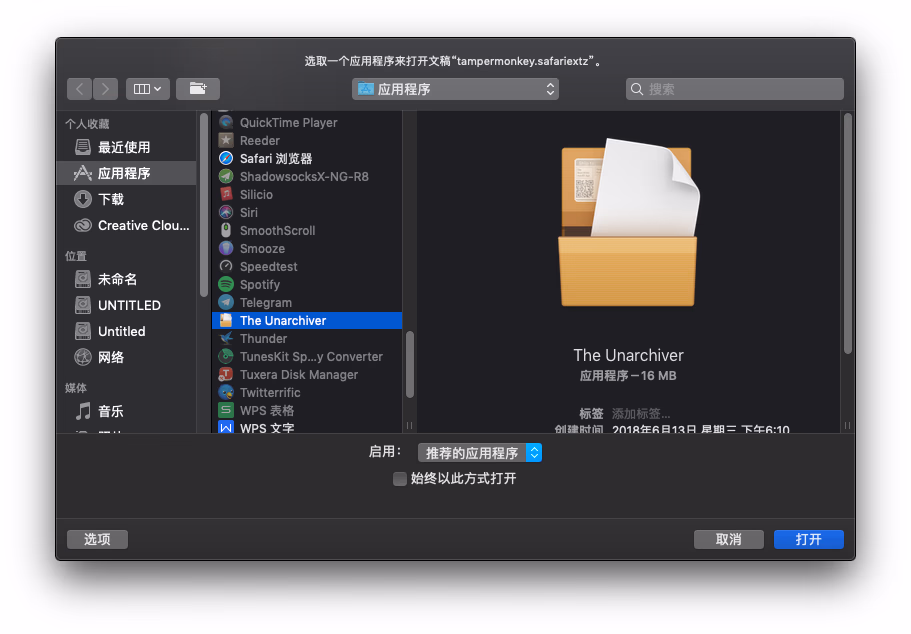The height and width of the screenshot is (634, 911).
Task: Click the 打开 button
Action: 808,539
